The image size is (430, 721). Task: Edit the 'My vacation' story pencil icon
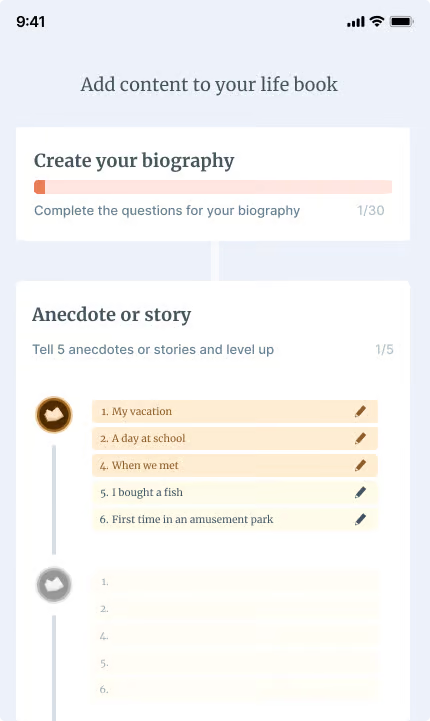[361, 411]
